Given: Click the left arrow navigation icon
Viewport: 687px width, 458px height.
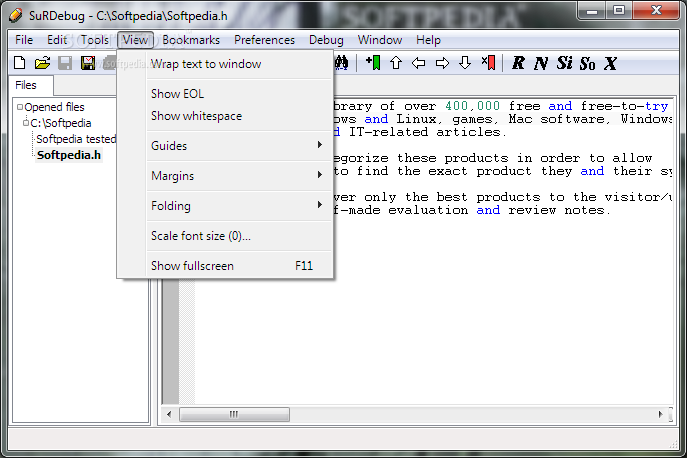Looking at the screenshot, I should coord(418,63).
